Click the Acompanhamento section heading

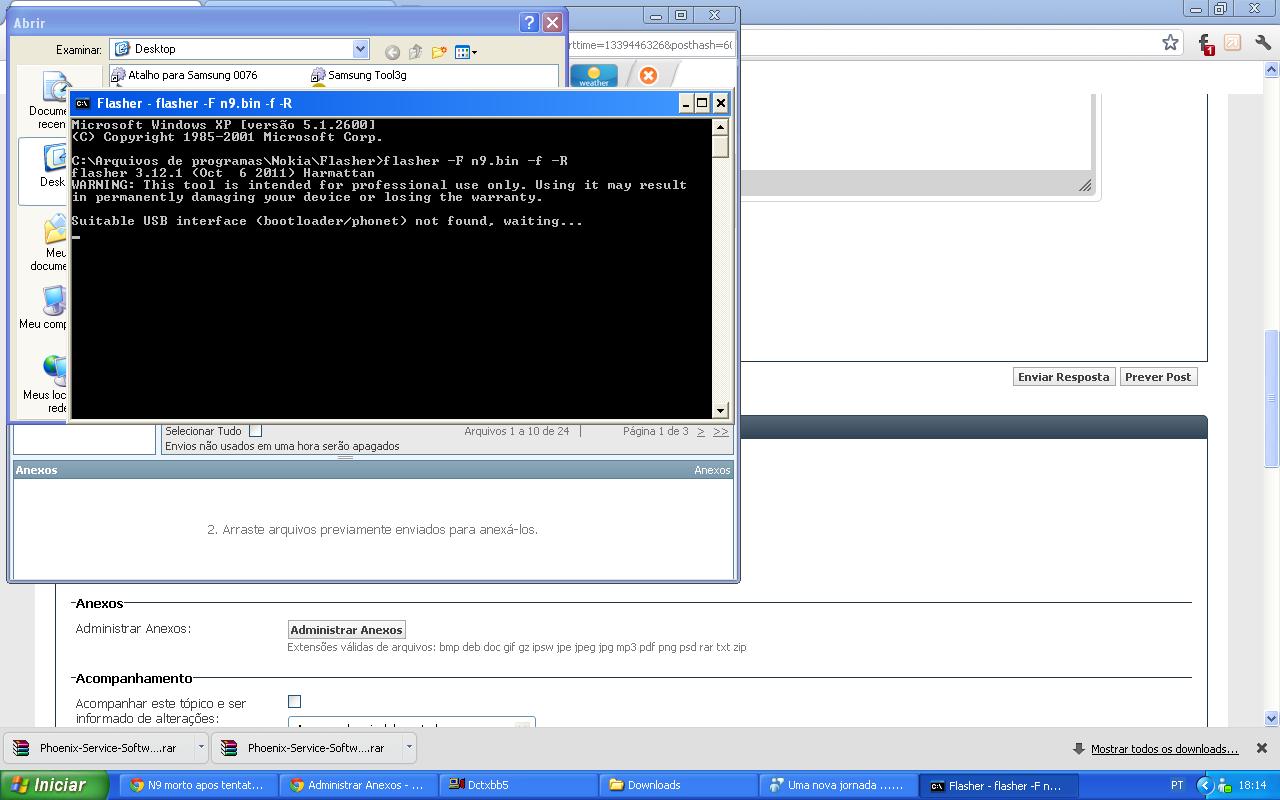tap(134, 678)
